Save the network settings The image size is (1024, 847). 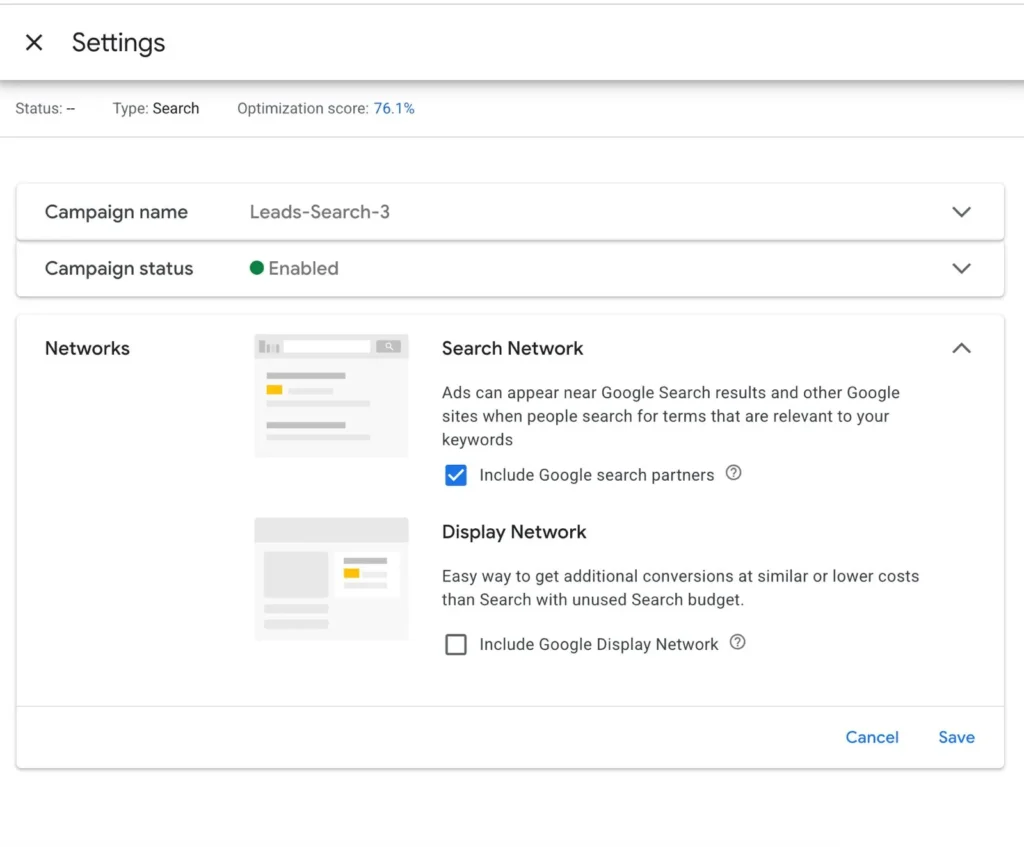955,737
